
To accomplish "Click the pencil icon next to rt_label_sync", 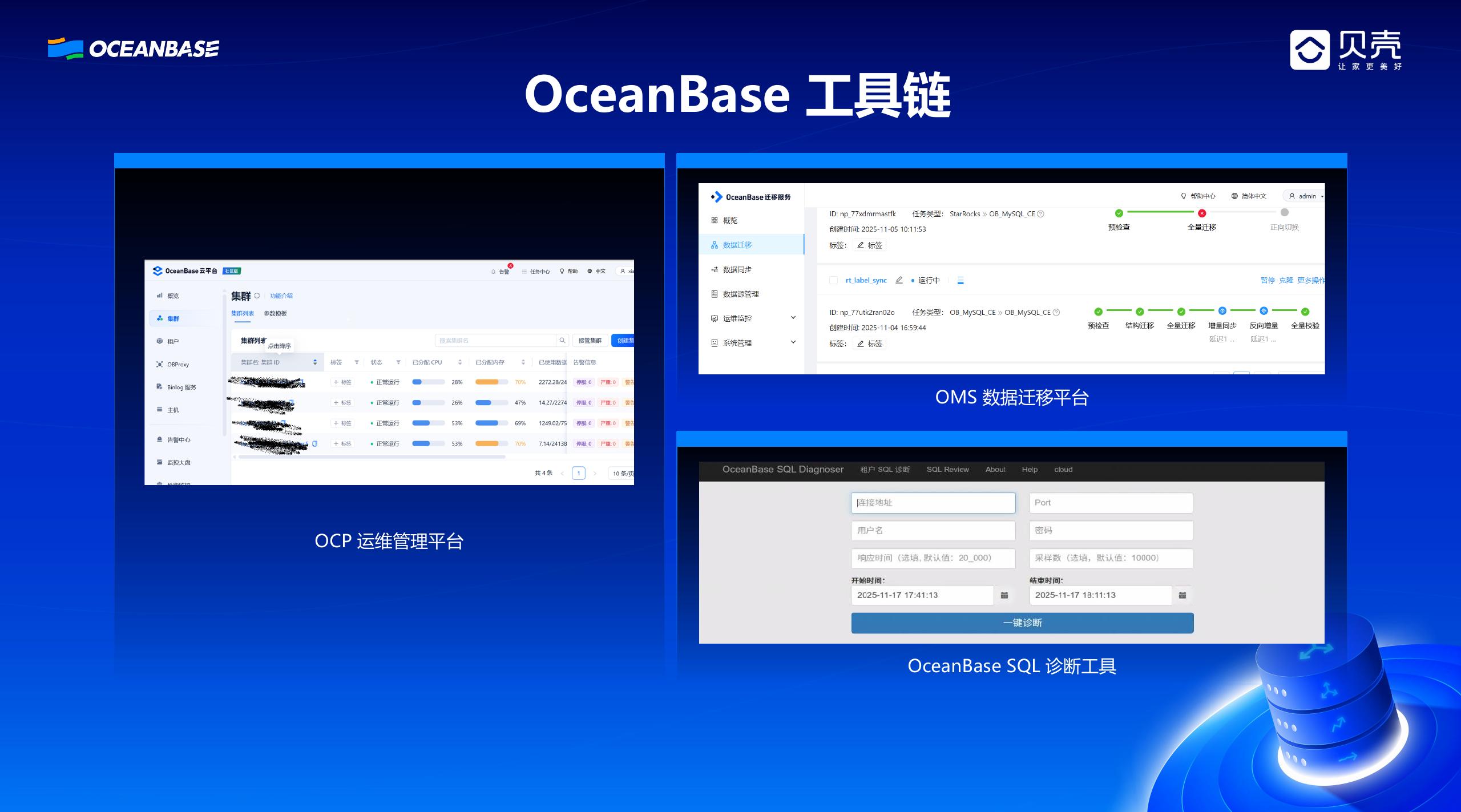I will click(x=899, y=280).
